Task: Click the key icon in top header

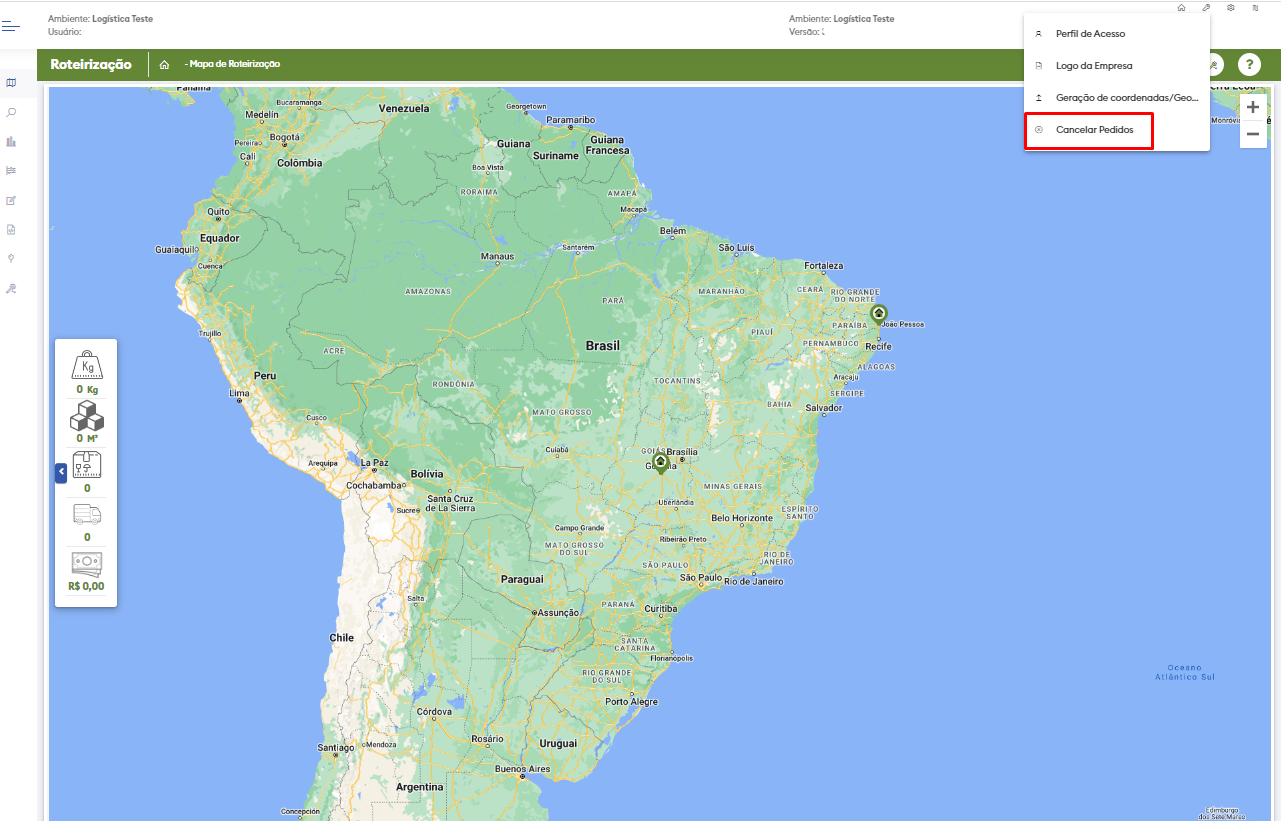Action: (1207, 7)
